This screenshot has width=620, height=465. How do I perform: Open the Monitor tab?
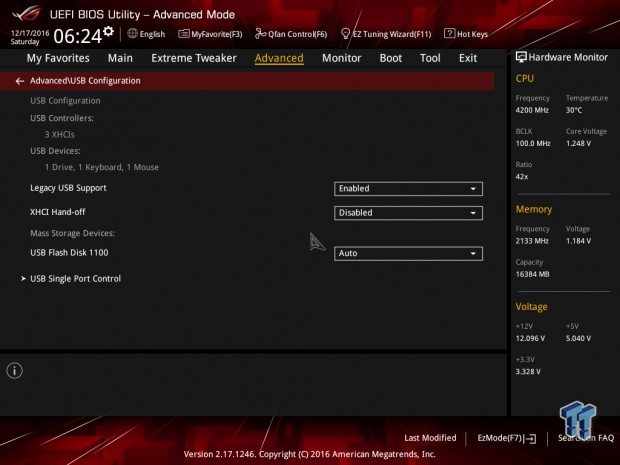pos(342,58)
